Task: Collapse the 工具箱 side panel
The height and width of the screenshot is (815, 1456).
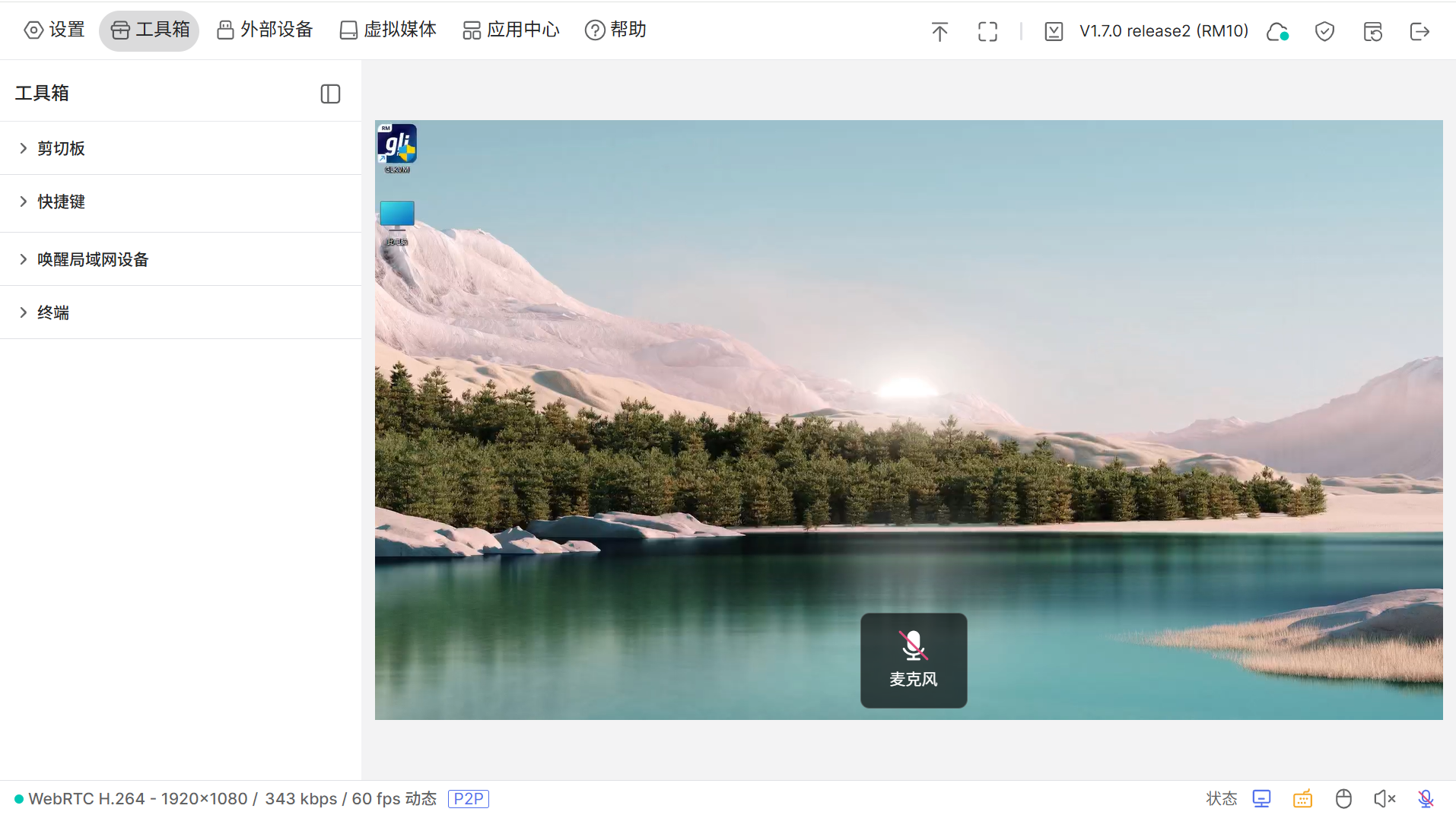Action: (329, 93)
